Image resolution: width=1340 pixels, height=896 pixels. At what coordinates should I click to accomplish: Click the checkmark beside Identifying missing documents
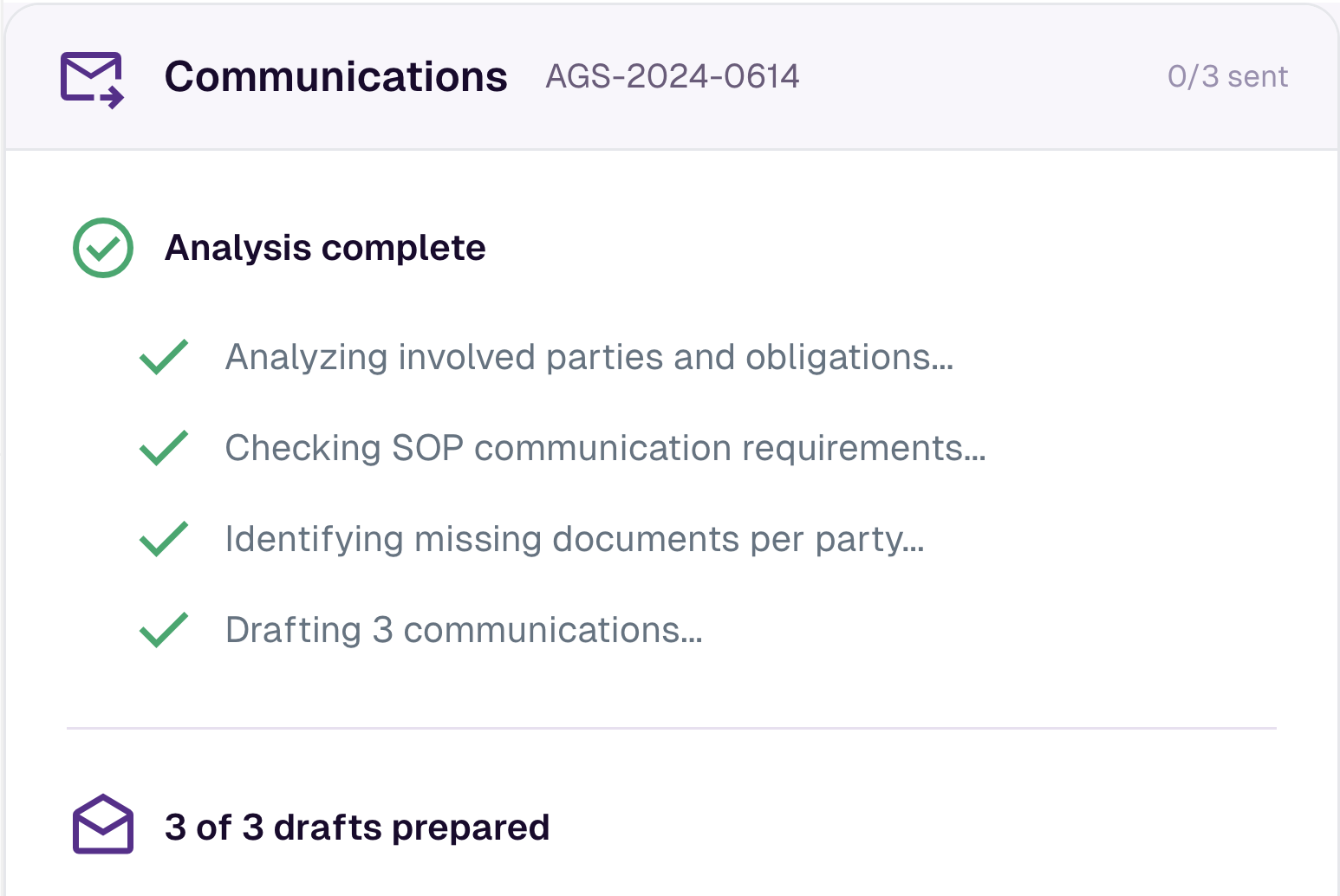[x=164, y=539]
